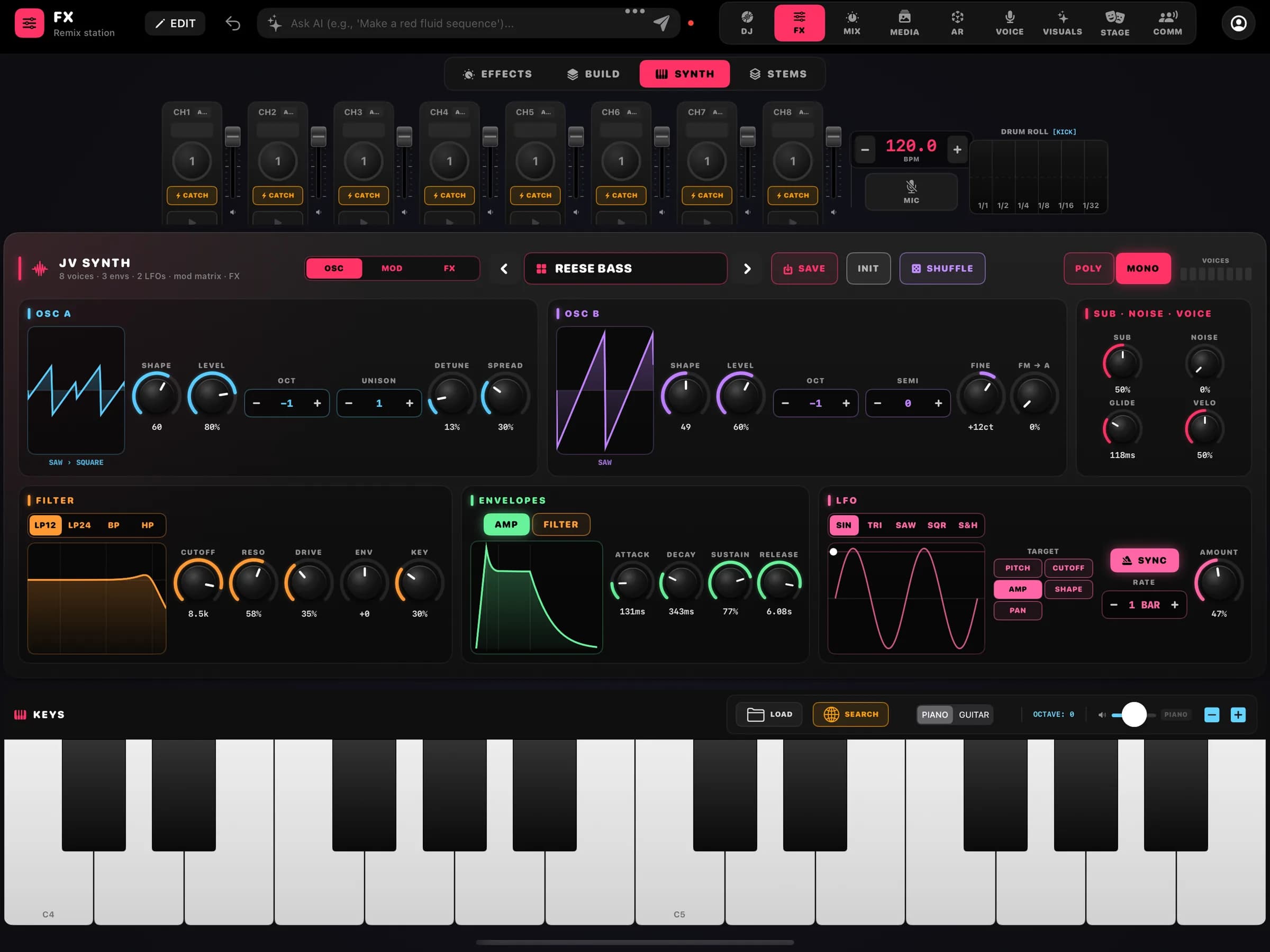Image resolution: width=1270 pixels, height=952 pixels.
Task: Click the AI sparkle icon in prompt bar
Action: pos(275,23)
